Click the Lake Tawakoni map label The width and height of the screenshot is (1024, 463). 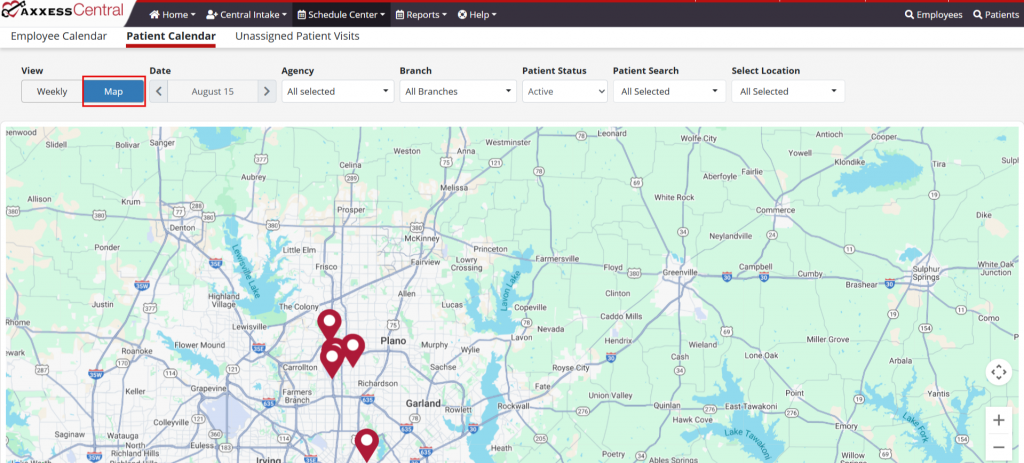(747, 443)
